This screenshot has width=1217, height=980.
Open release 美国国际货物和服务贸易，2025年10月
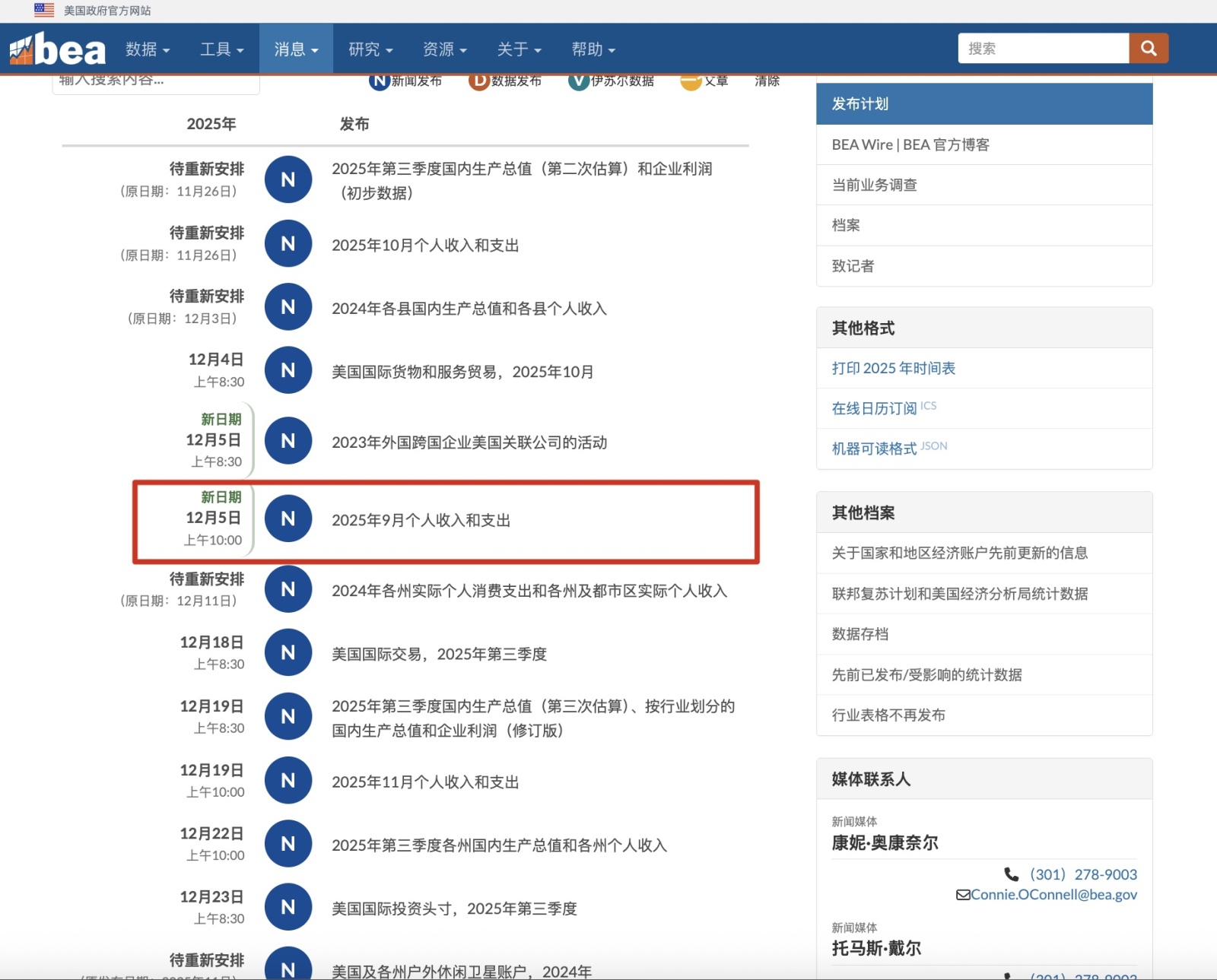(462, 372)
